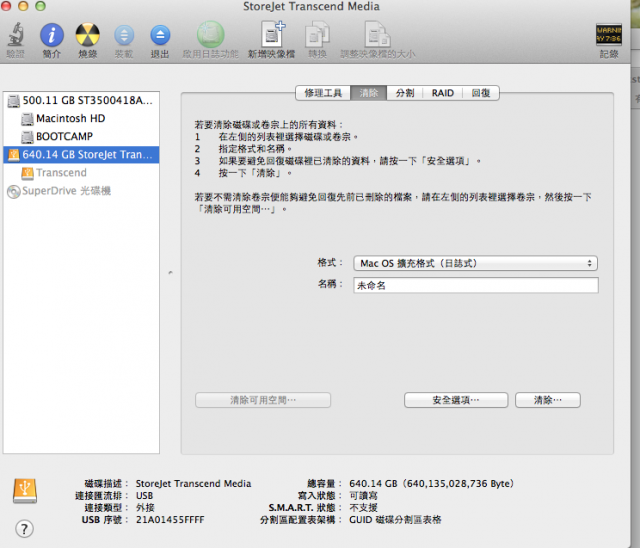
Task: Click the Burn (燒錄) radiation icon
Action: [87, 35]
